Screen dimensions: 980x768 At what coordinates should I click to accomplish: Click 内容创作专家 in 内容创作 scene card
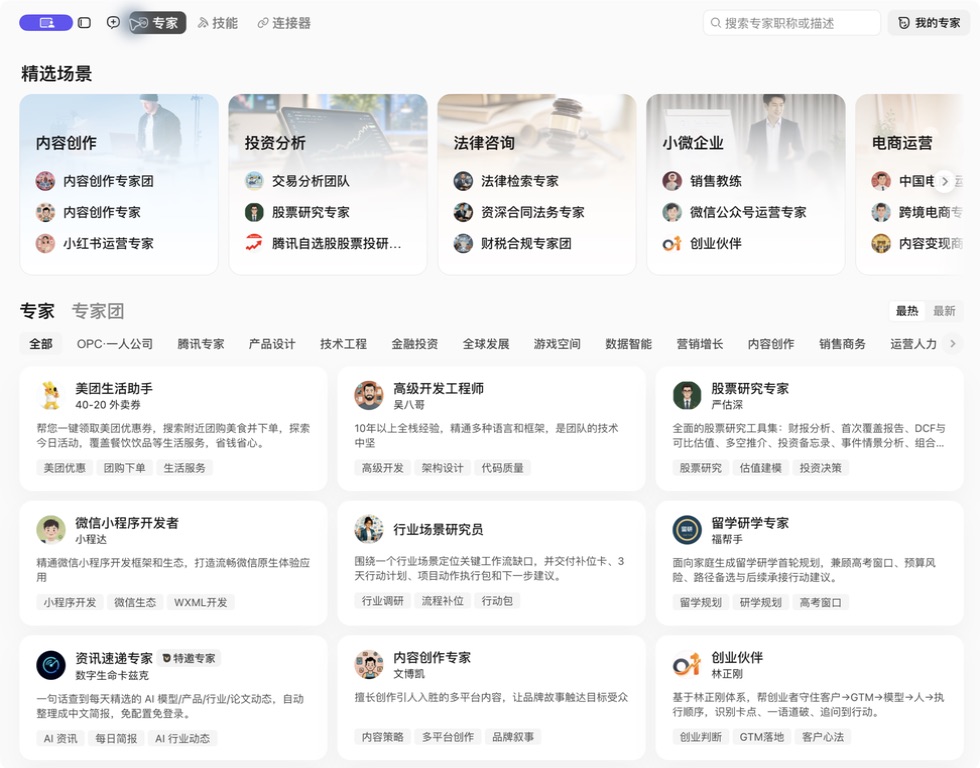pos(102,212)
